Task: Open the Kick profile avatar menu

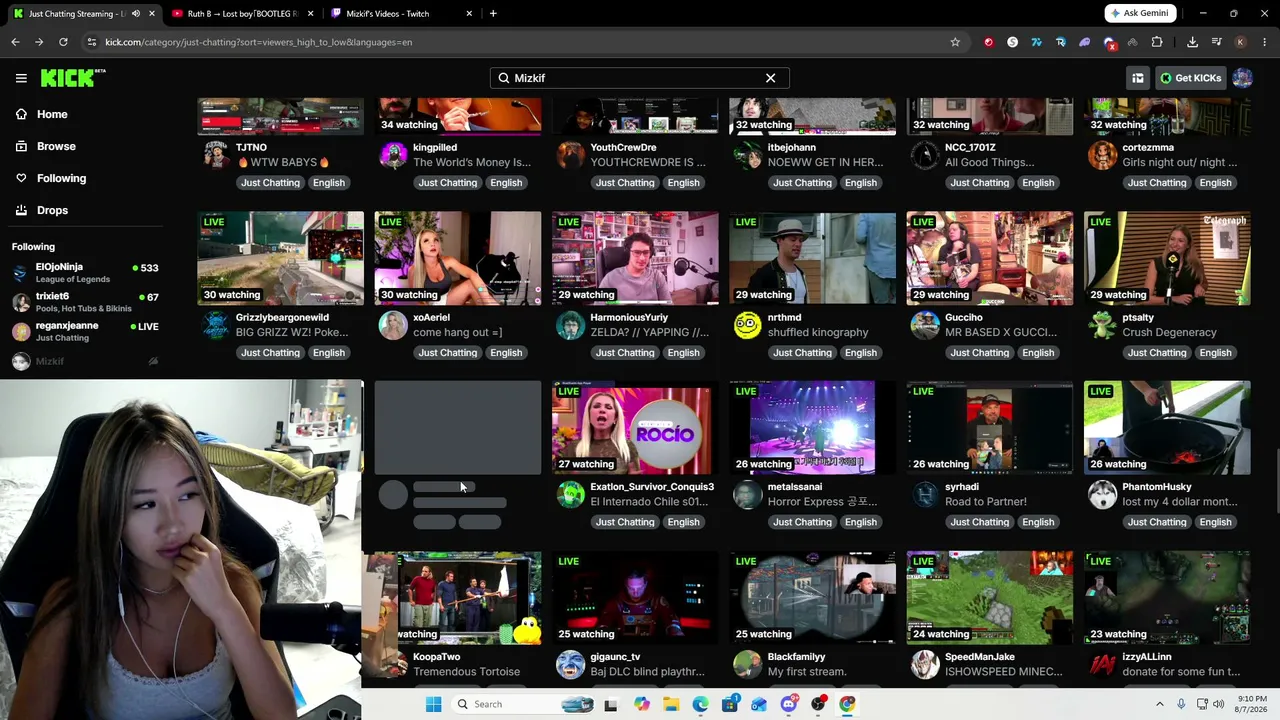Action: click(x=1242, y=78)
